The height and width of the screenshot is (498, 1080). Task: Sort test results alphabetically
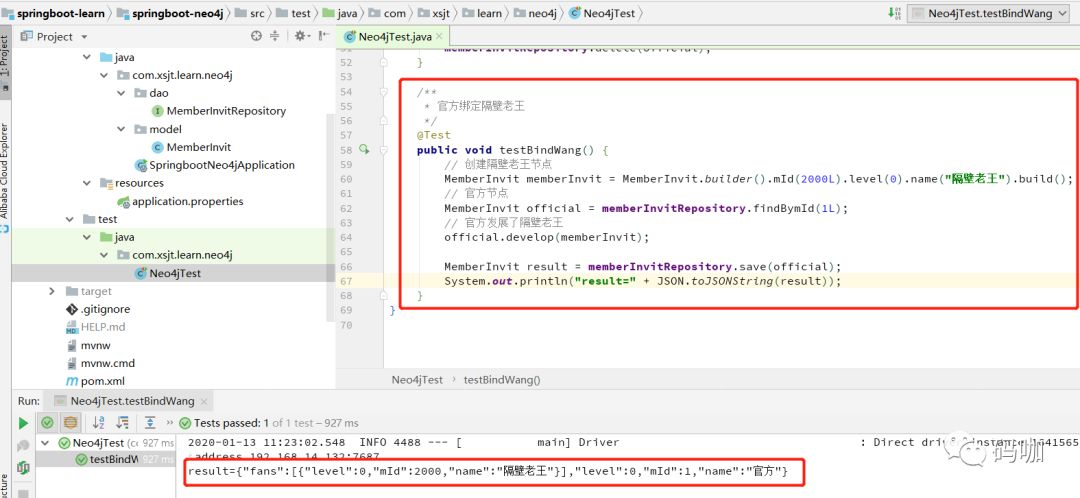click(98, 423)
